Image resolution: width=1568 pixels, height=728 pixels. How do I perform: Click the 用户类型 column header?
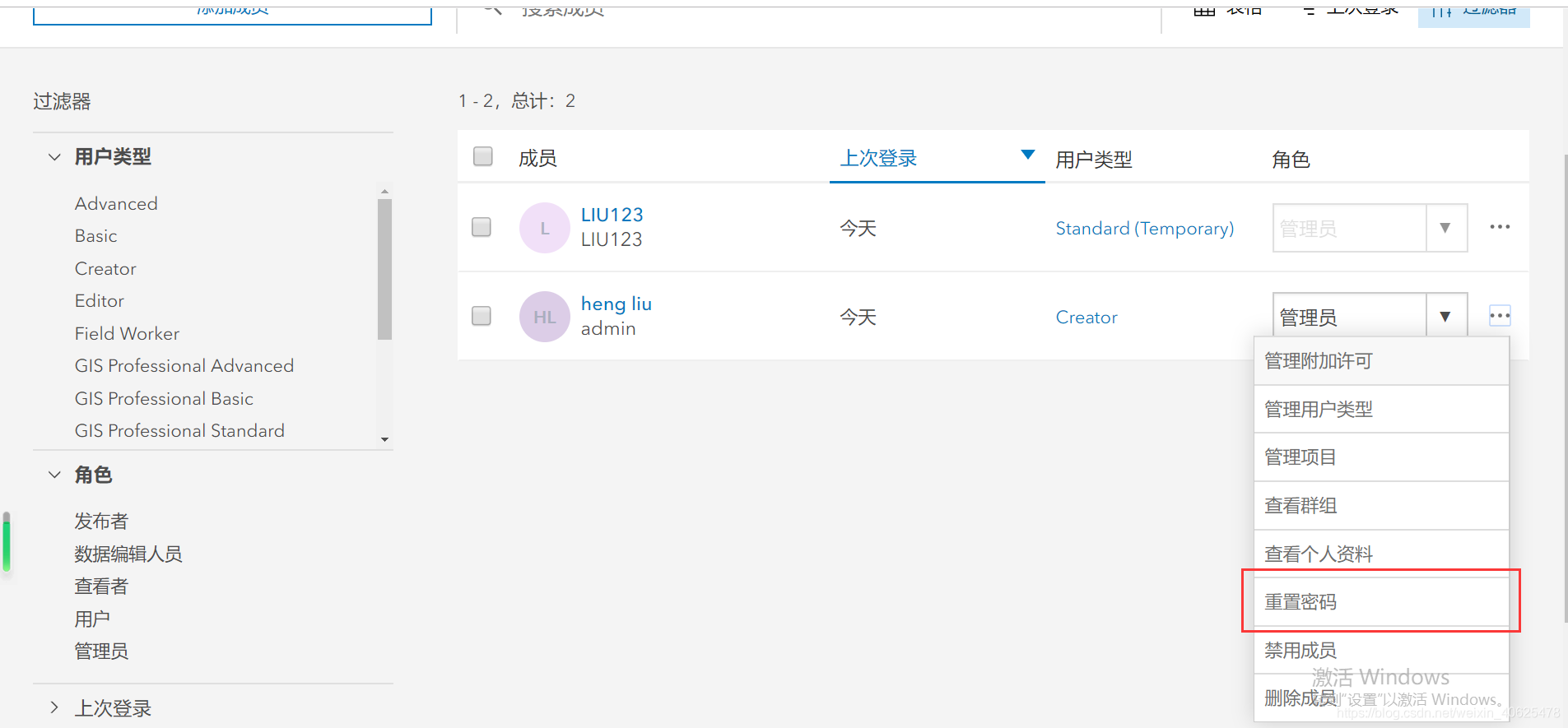click(x=1094, y=160)
